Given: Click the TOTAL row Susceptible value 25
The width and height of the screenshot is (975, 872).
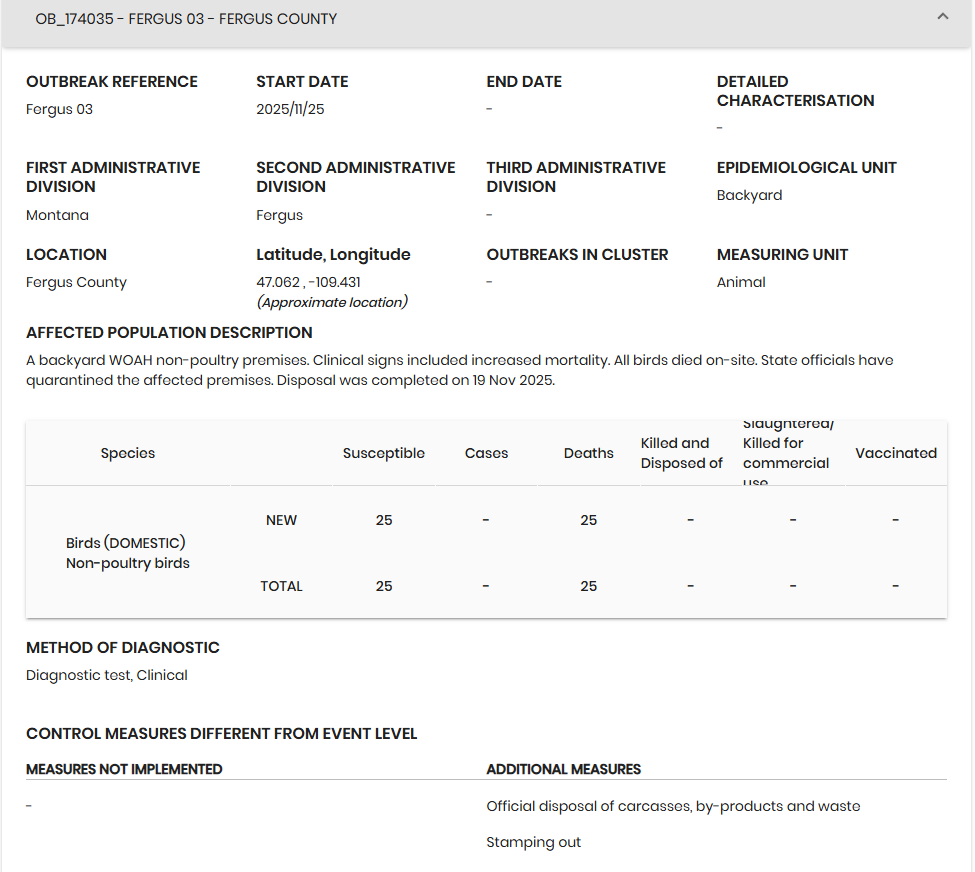Looking at the screenshot, I should [x=384, y=586].
